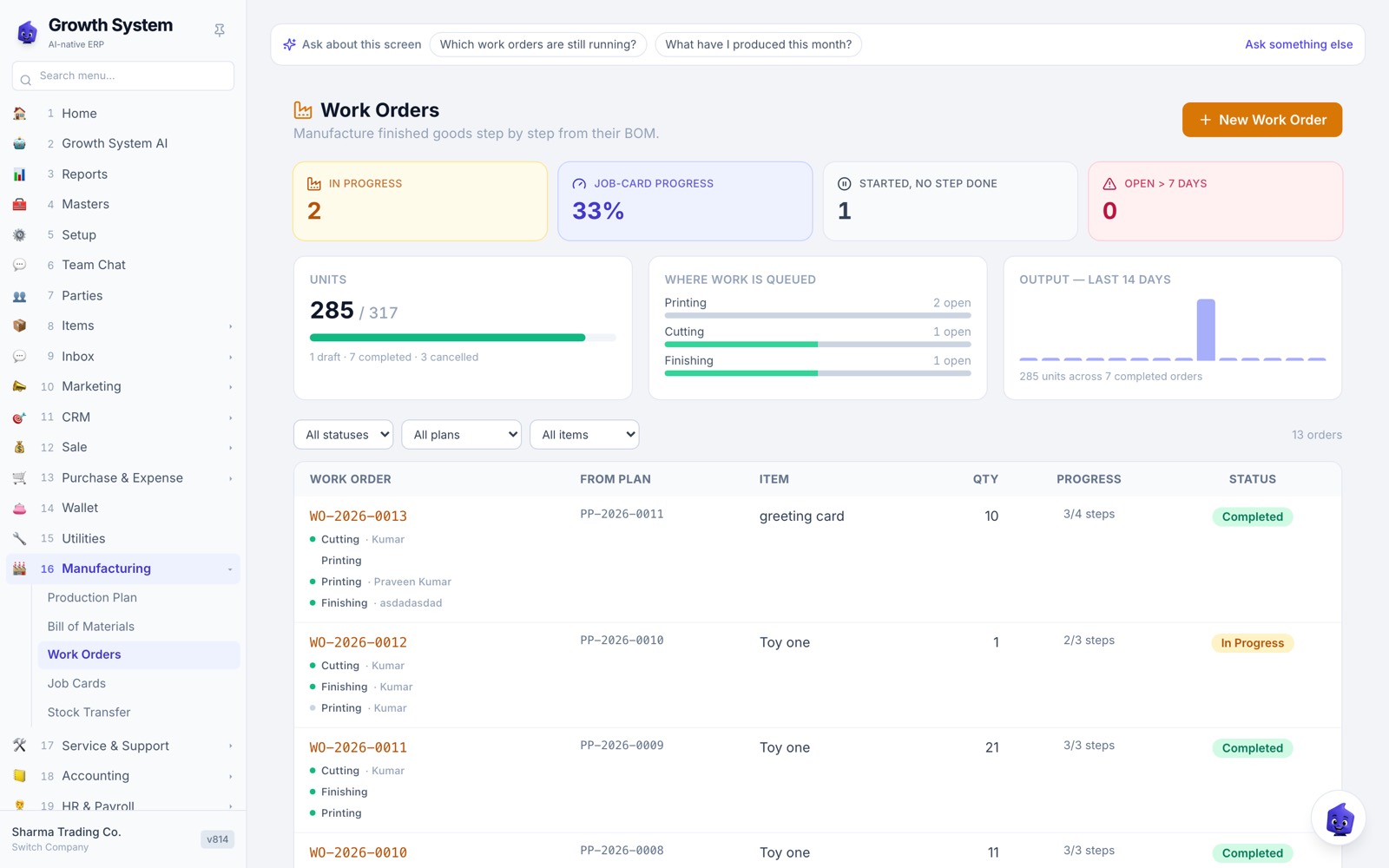Expand the Items submenu chevron

coord(231,326)
